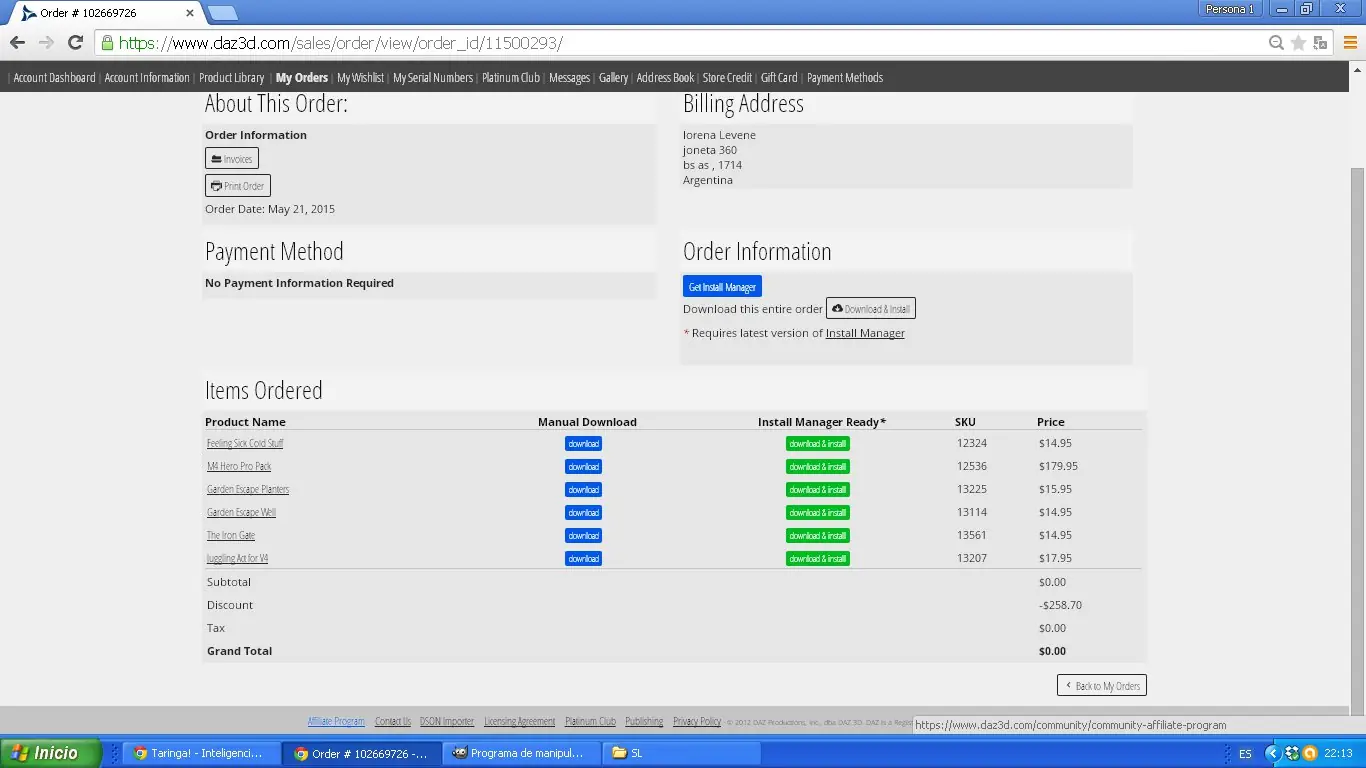
Task: Open Platinum Club in nav bar
Action: point(511,77)
